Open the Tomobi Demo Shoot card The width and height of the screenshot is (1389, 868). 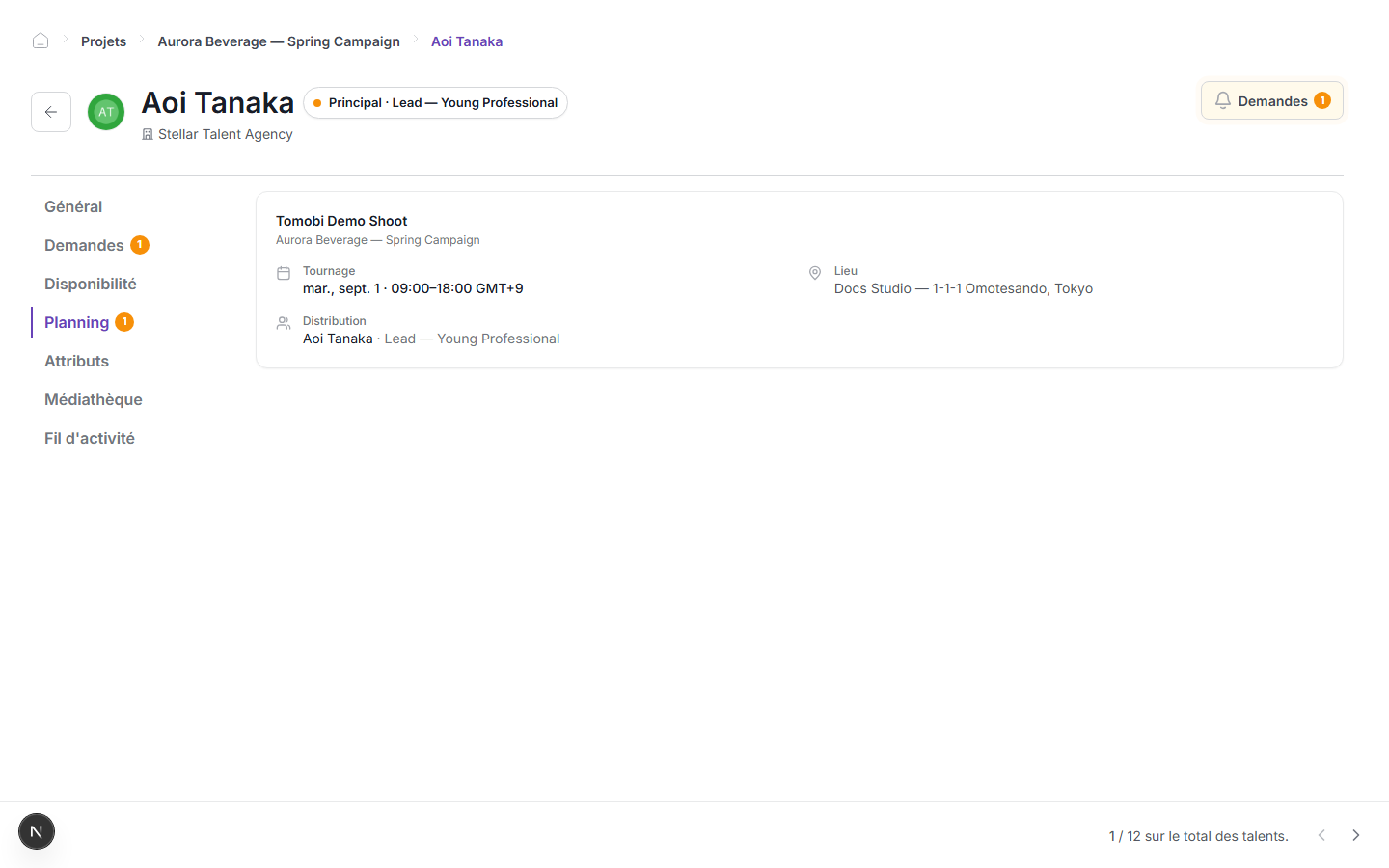pos(799,280)
